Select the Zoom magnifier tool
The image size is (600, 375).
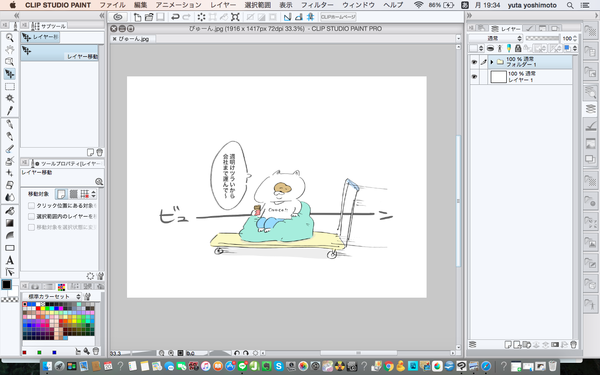(x=10, y=37)
